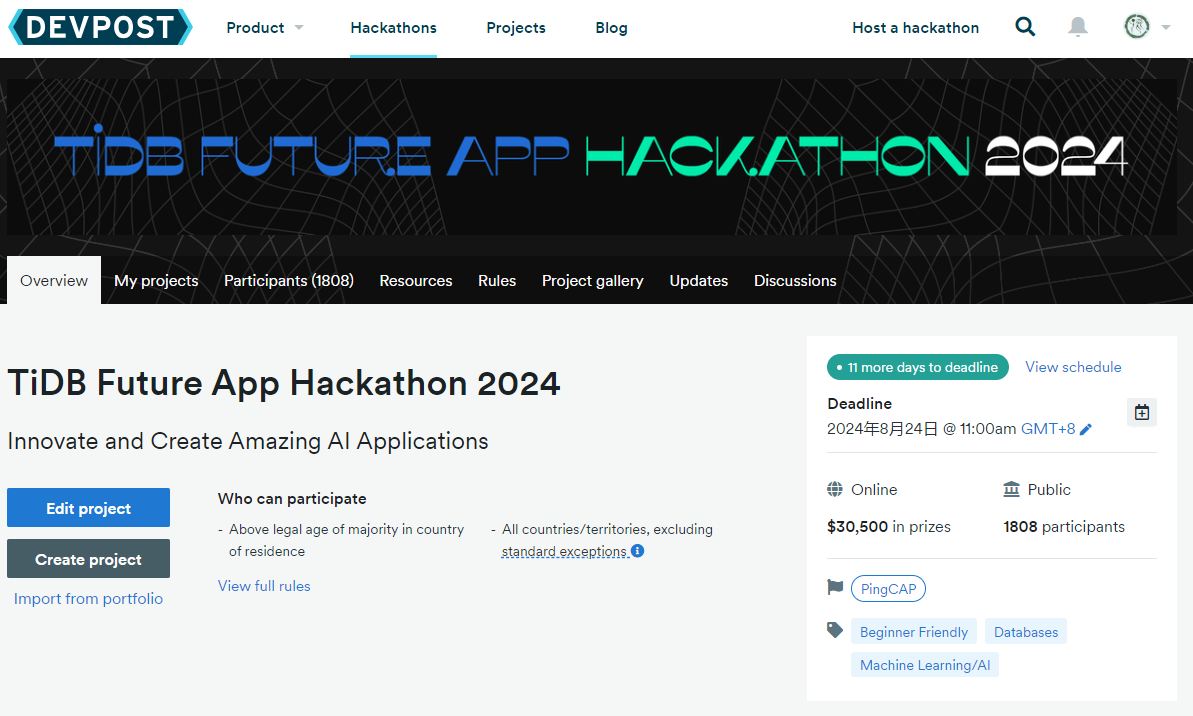The width and height of the screenshot is (1193, 716).
Task: Click the pencil edit timezone icon
Action: pyautogui.click(x=1086, y=429)
